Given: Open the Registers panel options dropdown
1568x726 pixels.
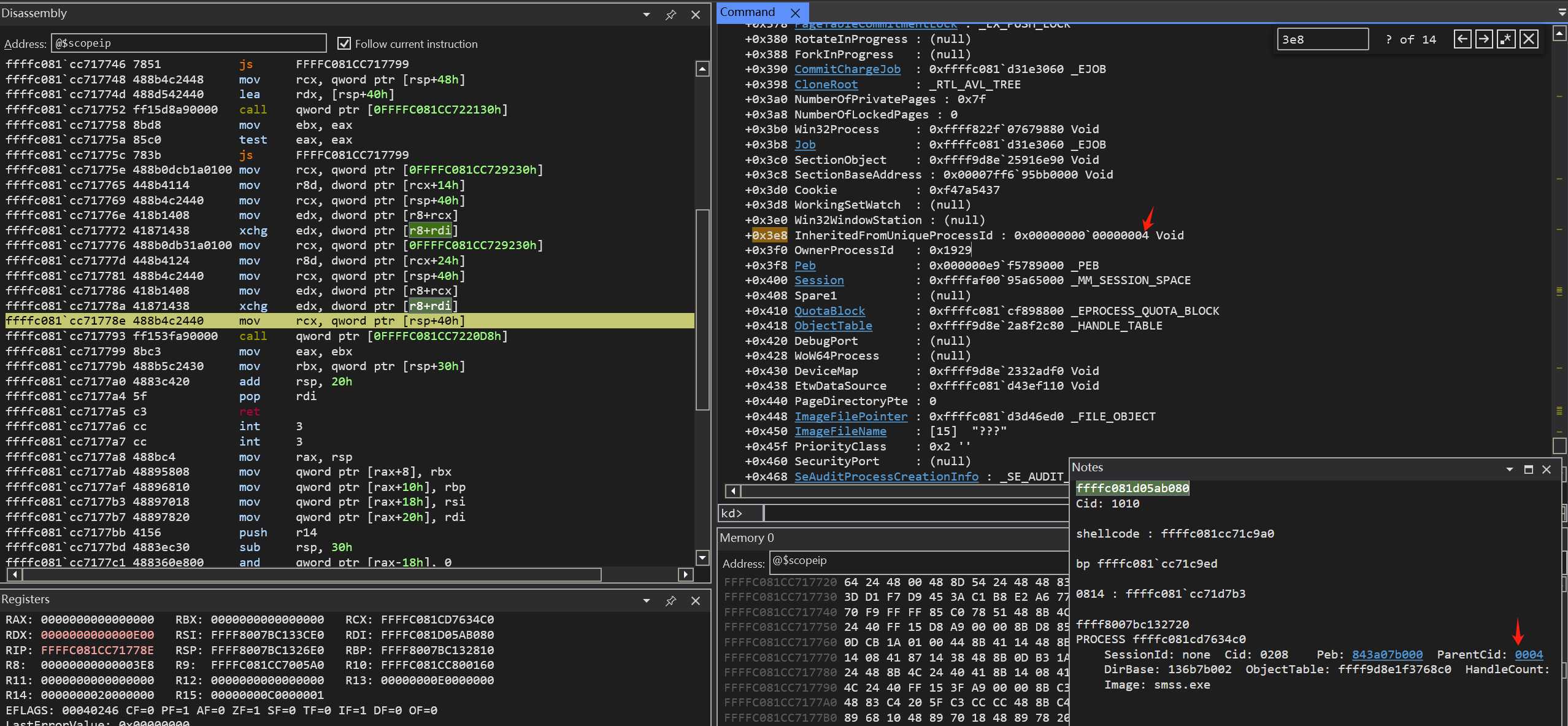Looking at the screenshot, I should tap(647, 600).
